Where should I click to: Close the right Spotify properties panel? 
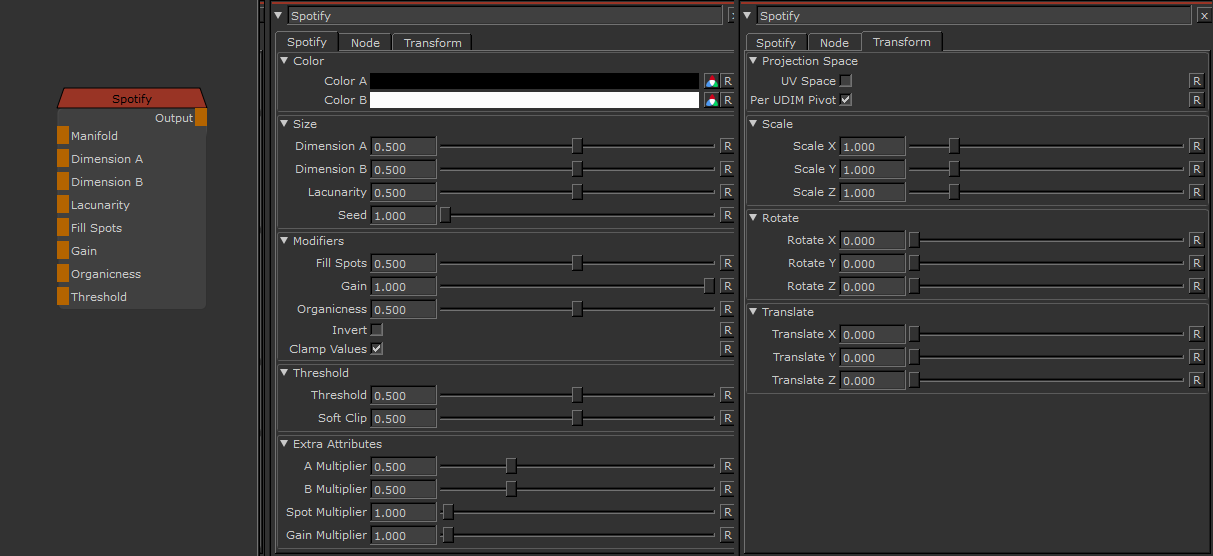pos(1203,16)
